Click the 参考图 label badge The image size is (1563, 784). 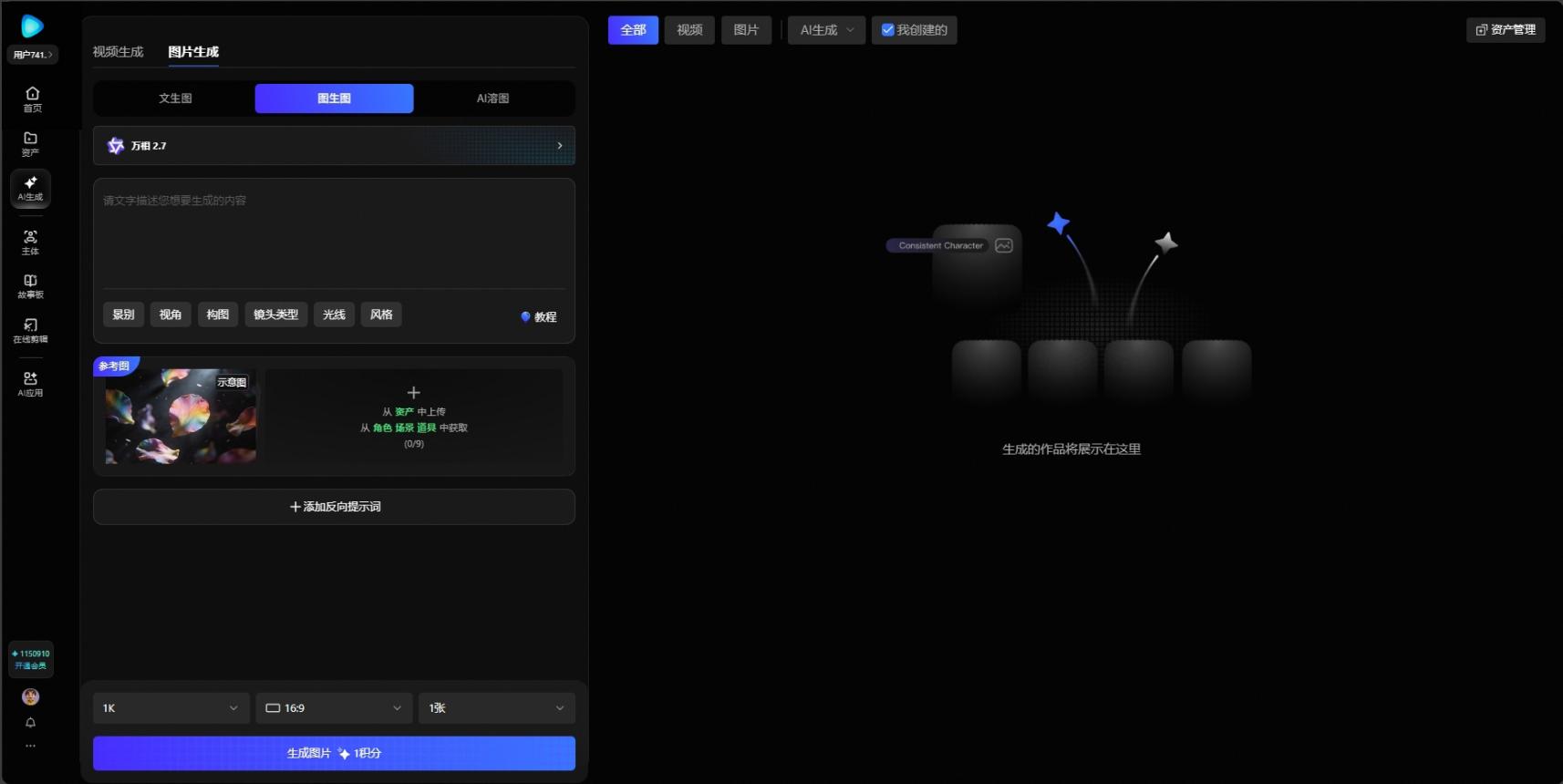115,366
